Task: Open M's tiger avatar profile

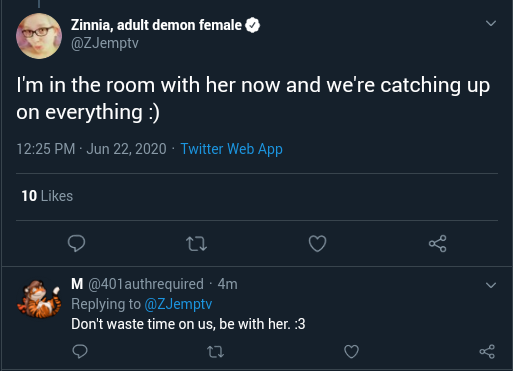Action: point(39,299)
